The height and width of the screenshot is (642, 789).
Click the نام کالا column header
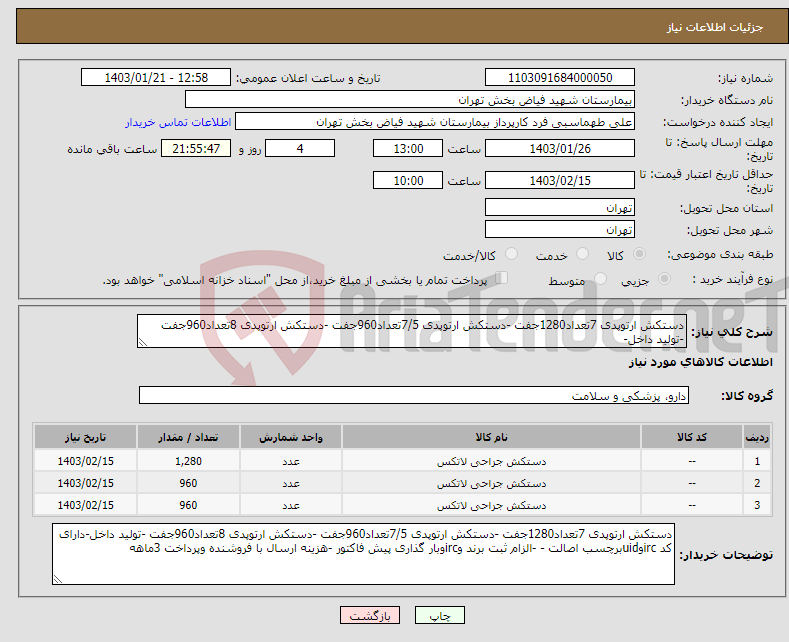(491, 437)
